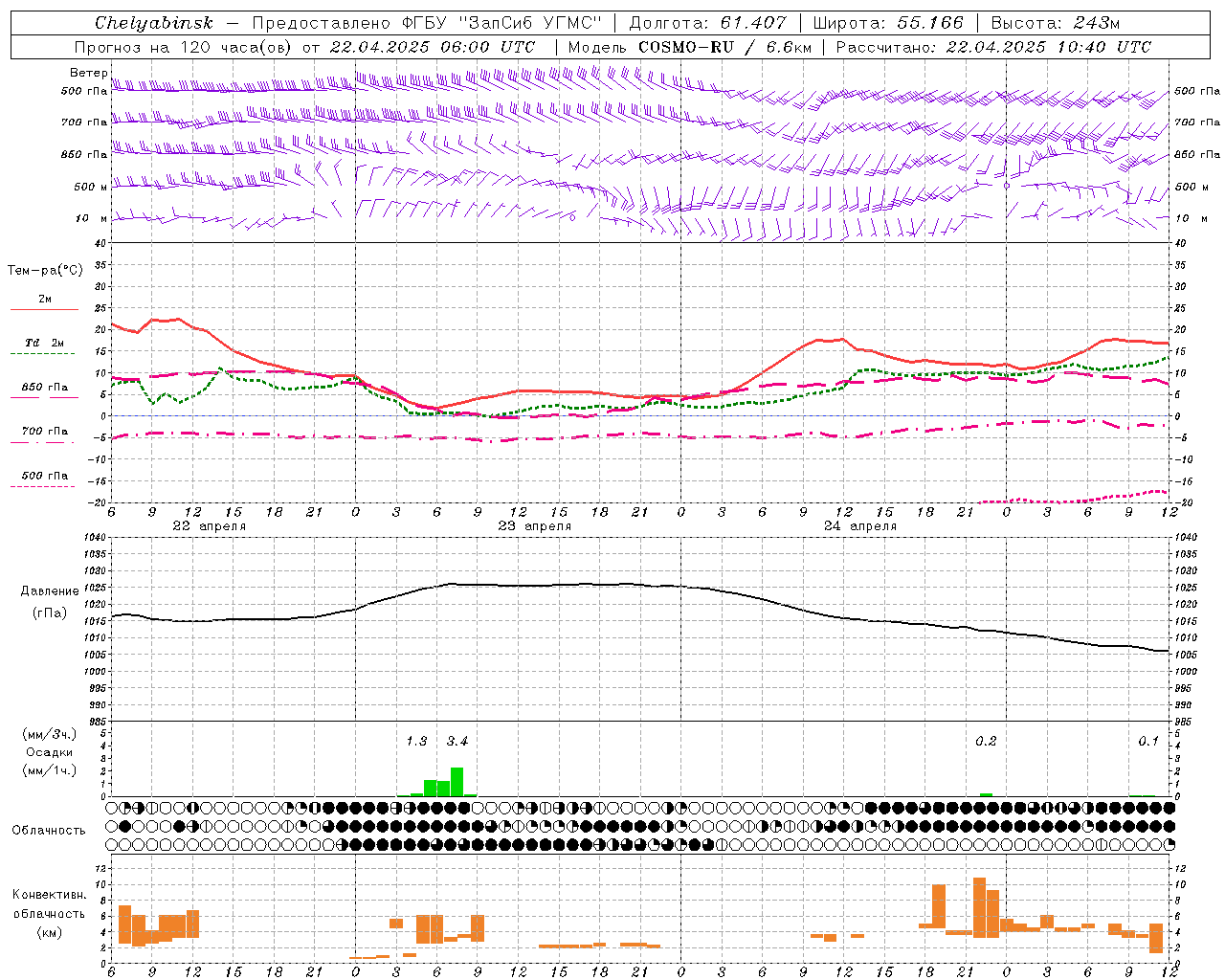The height and width of the screenshot is (980, 1225).
Task: Click the 'Осадки' precipitation panel label
Action: pos(50,752)
